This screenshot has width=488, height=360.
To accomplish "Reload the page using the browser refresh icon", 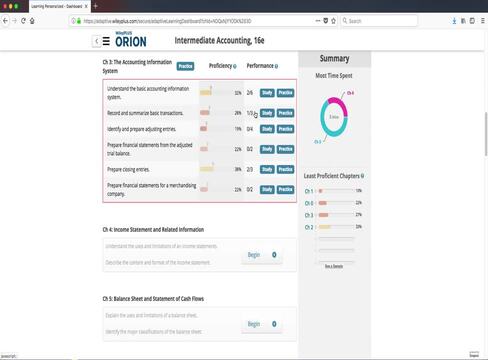I will [23, 21].
